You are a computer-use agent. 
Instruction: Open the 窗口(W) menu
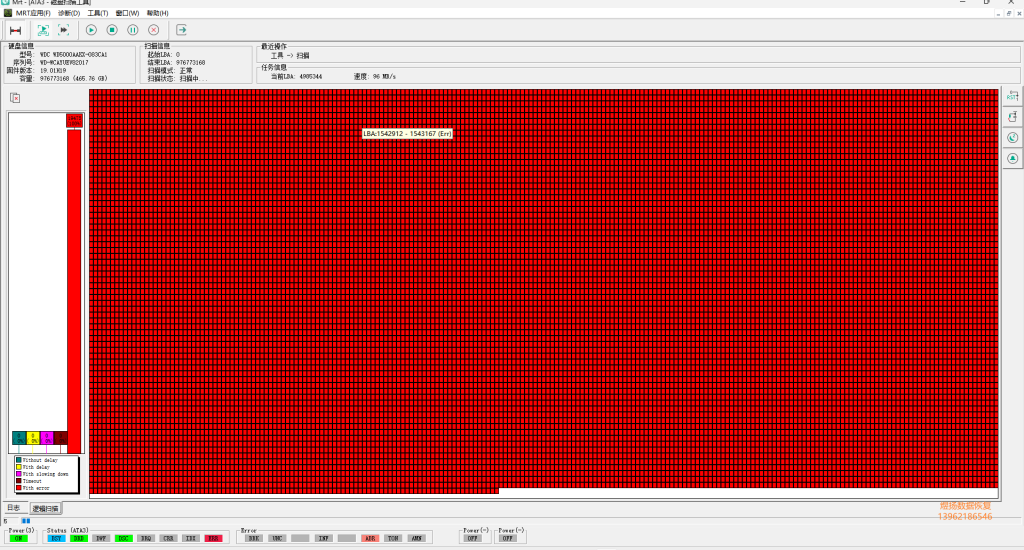[x=127, y=13]
